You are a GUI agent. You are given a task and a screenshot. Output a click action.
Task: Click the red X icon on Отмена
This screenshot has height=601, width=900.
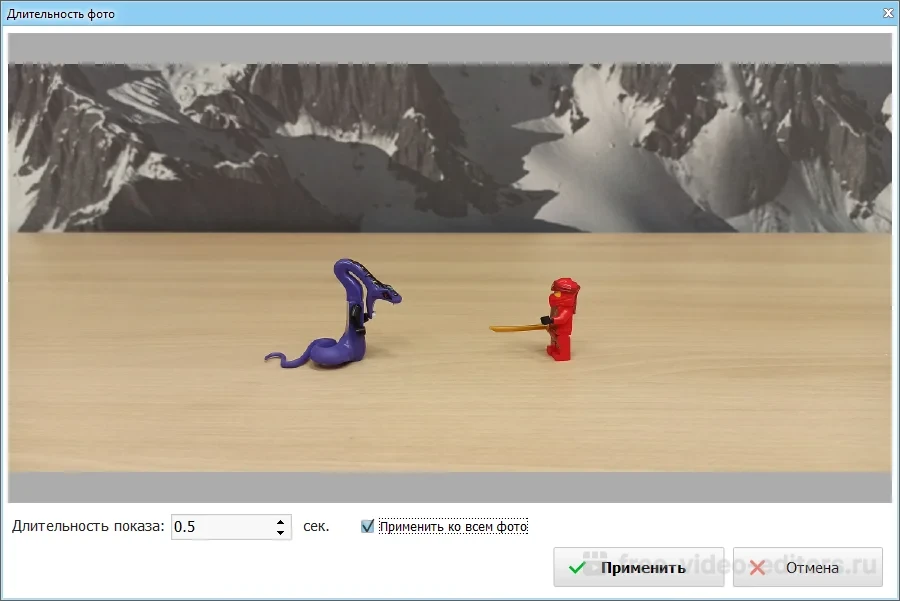[x=757, y=567]
